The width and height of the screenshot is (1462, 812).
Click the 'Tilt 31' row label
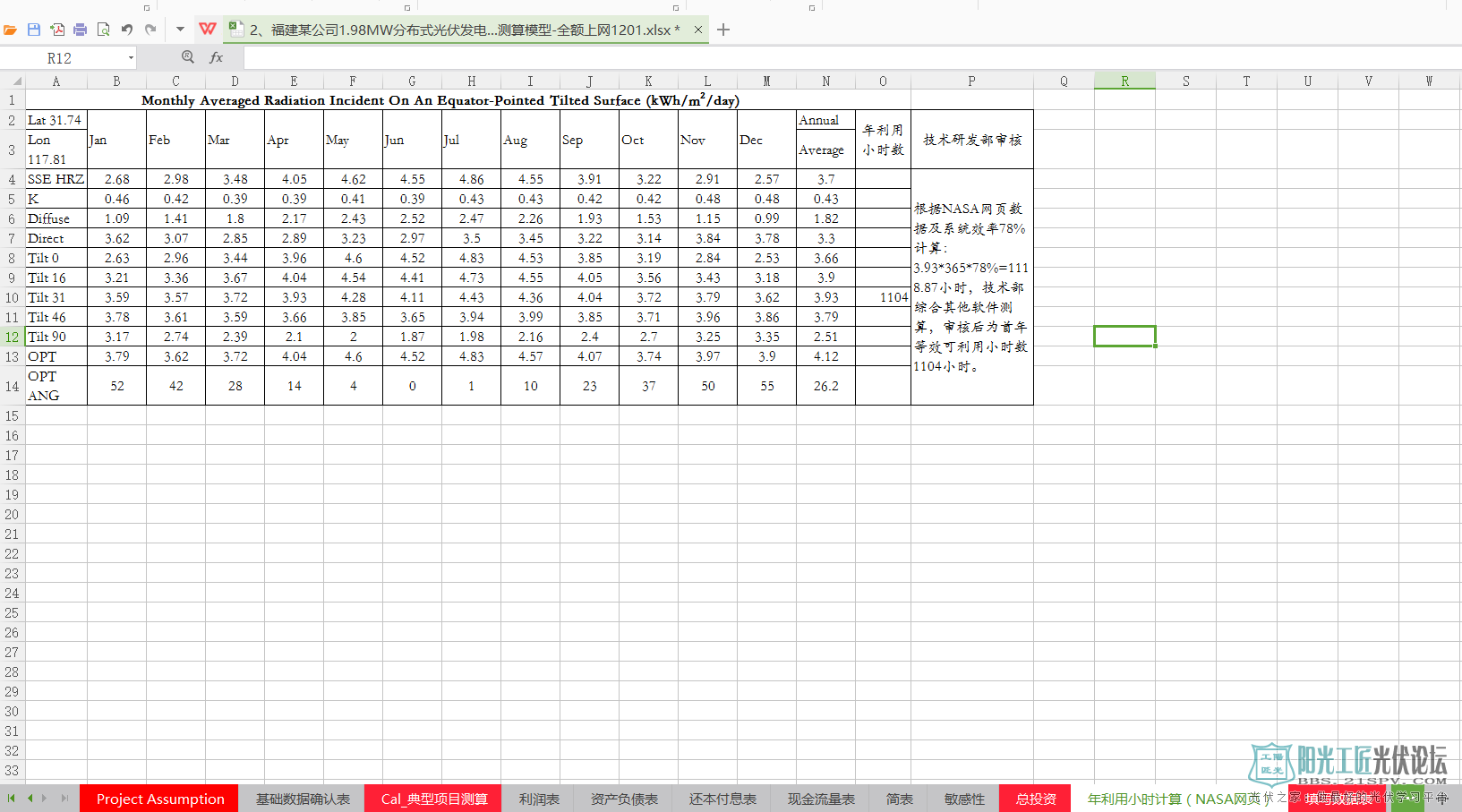tap(56, 297)
